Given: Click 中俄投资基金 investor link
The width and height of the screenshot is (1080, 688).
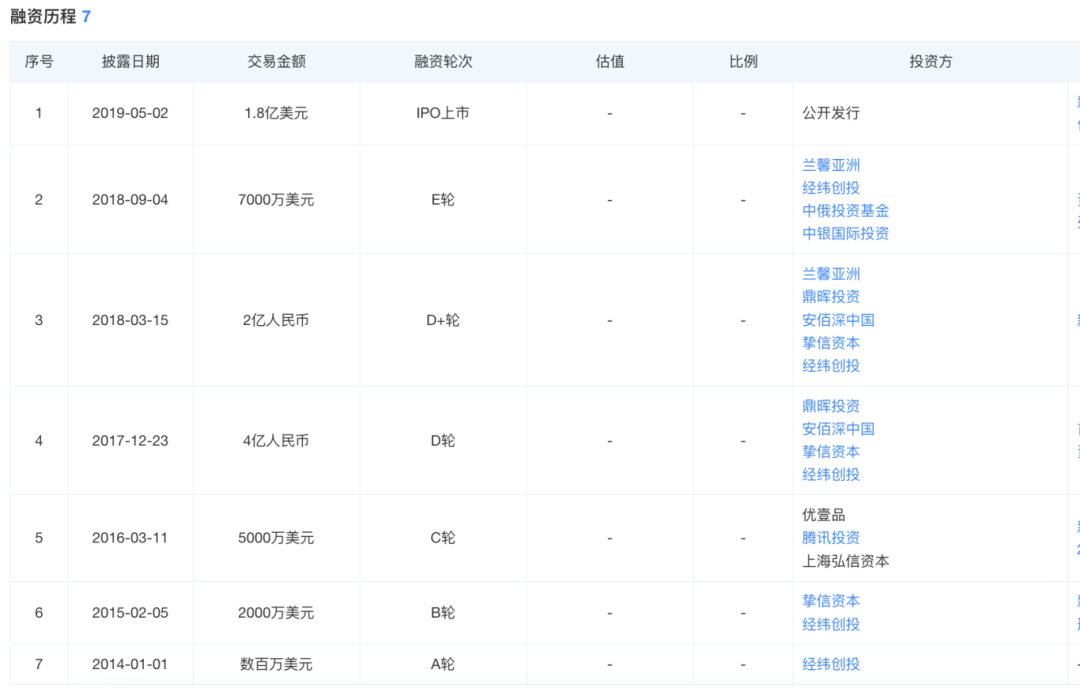Looking at the screenshot, I should click(845, 211).
